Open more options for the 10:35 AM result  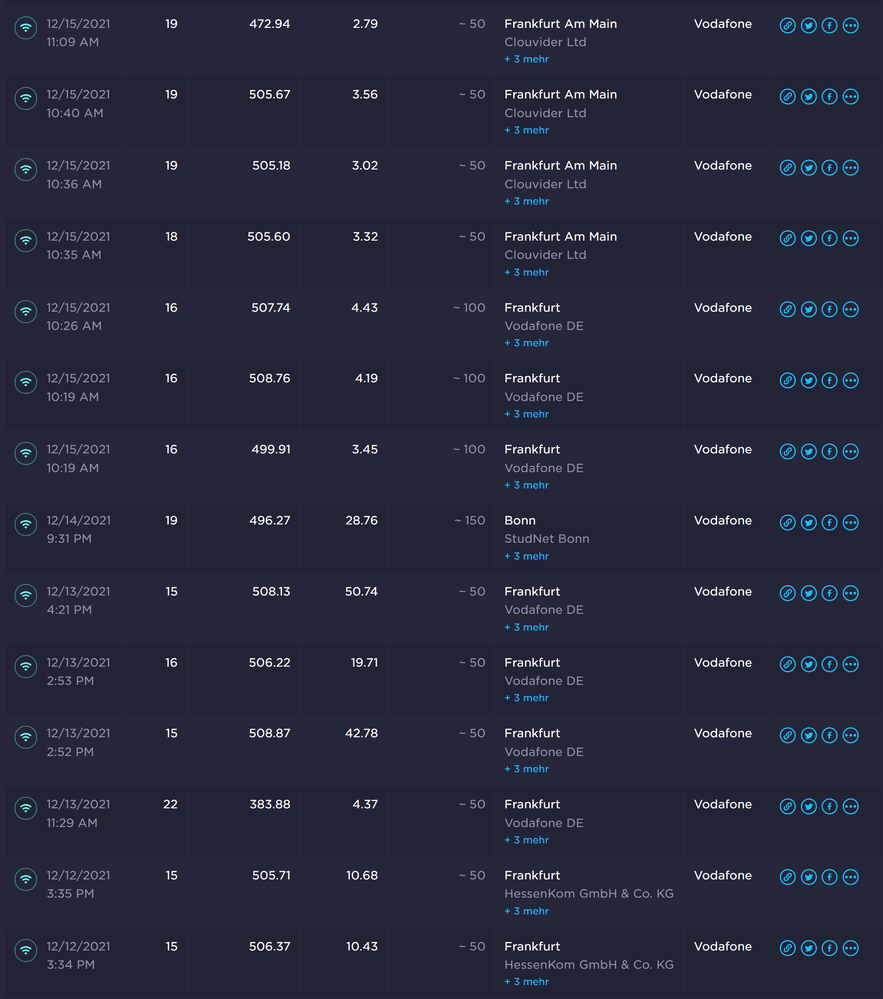coord(851,238)
